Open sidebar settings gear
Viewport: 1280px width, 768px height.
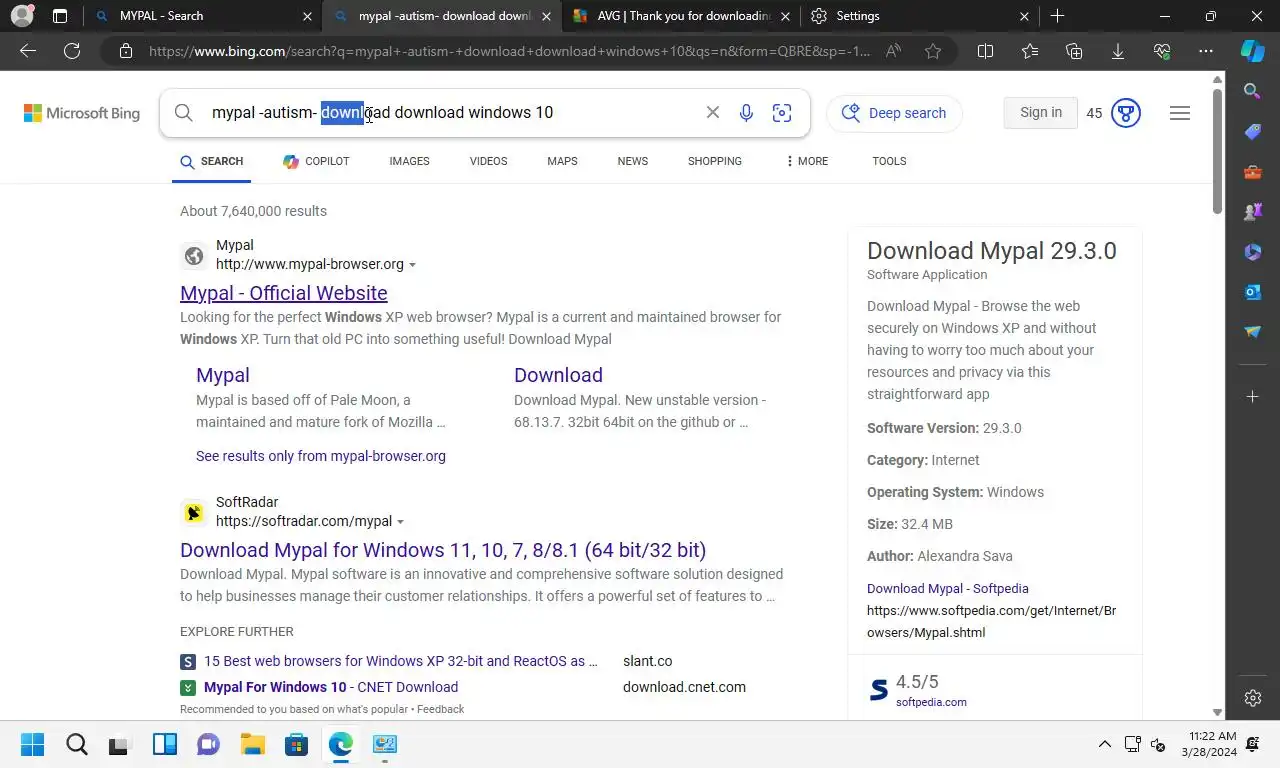coord(1253,698)
